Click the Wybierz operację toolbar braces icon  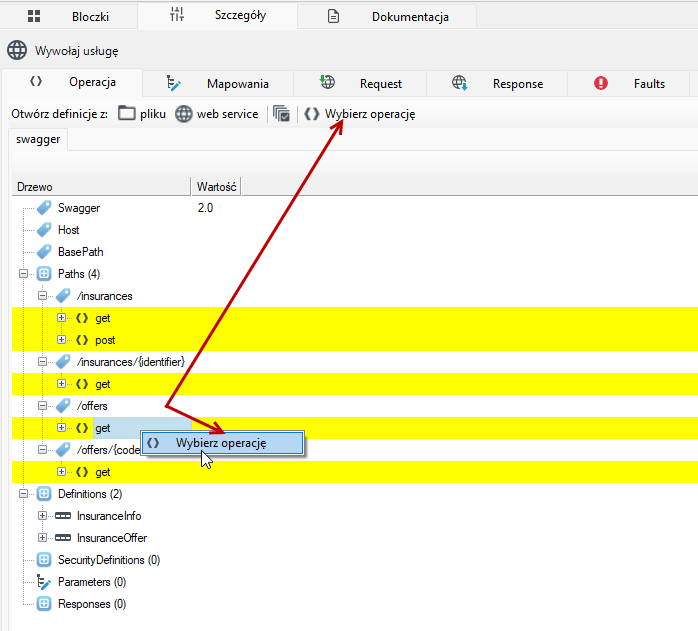[x=312, y=114]
